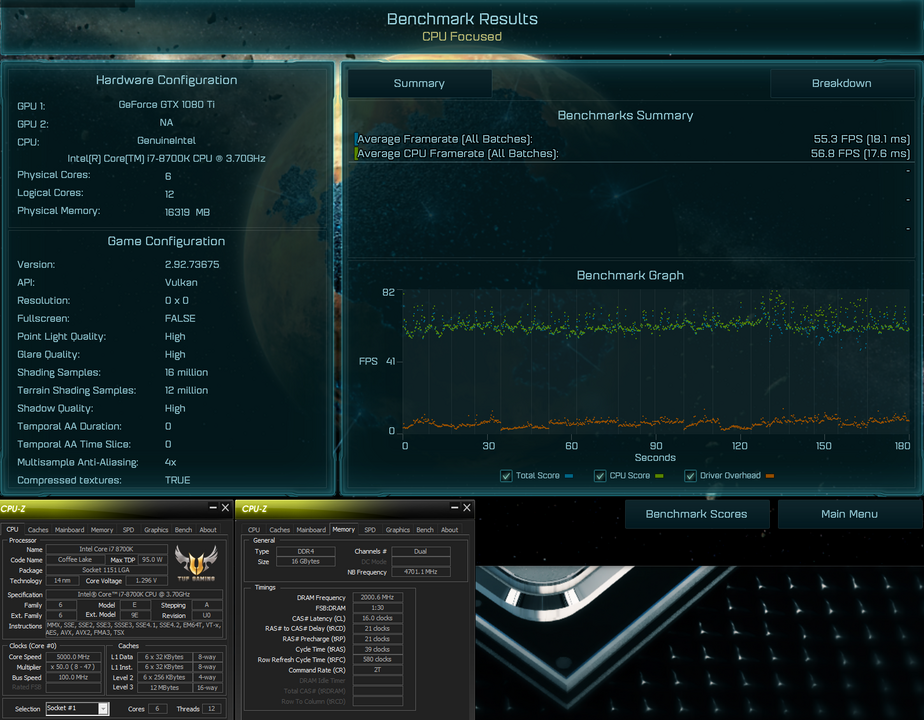Click the CAS# Latency value '16.0 clocks'
Viewport: 924px width, 720px height.
(x=377, y=619)
